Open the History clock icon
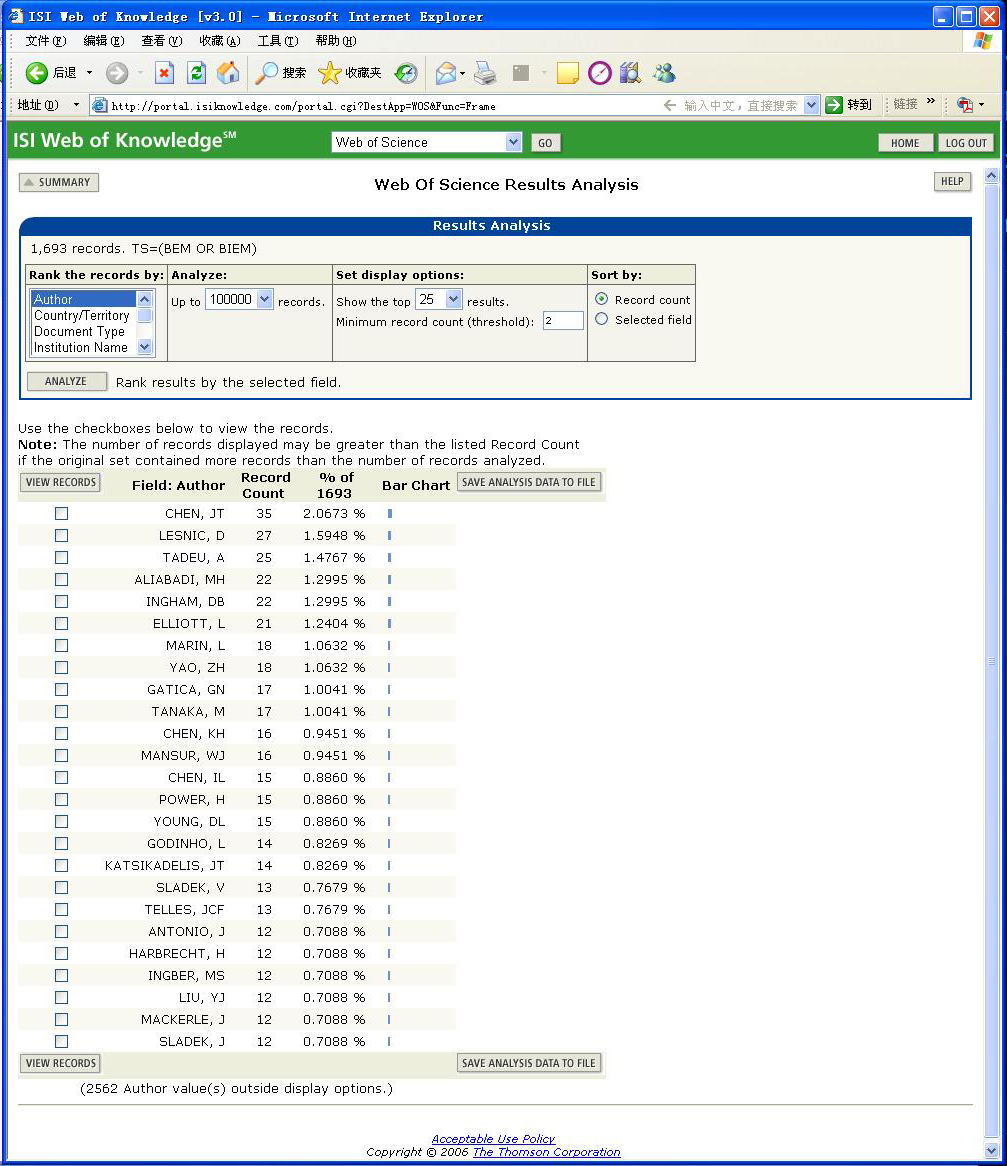The image size is (1007, 1166). coord(406,73)
